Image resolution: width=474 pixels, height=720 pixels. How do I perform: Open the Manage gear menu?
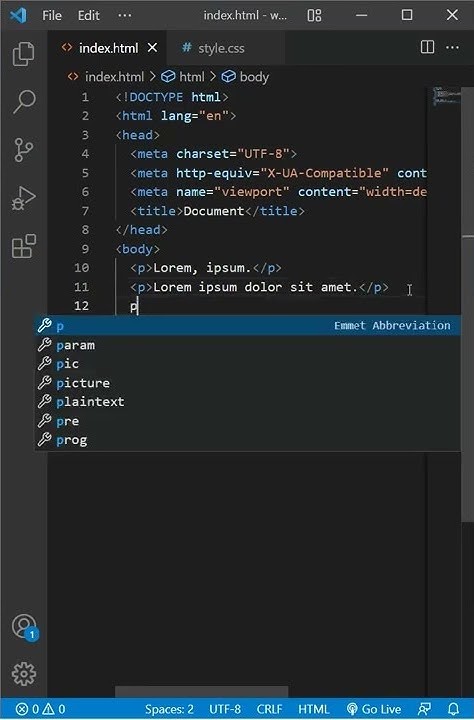click(x=23, y=674)
